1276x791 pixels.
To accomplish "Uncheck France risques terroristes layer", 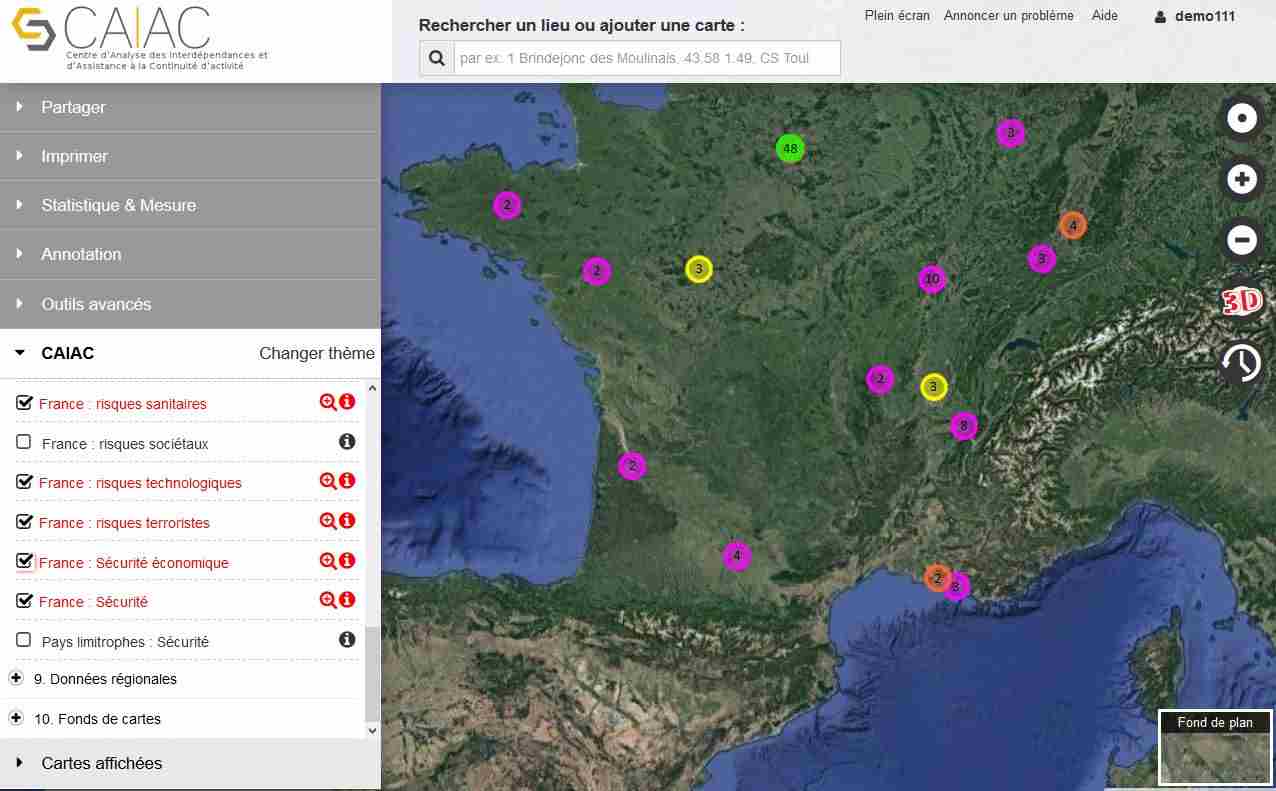I will (x=25, y=522).
